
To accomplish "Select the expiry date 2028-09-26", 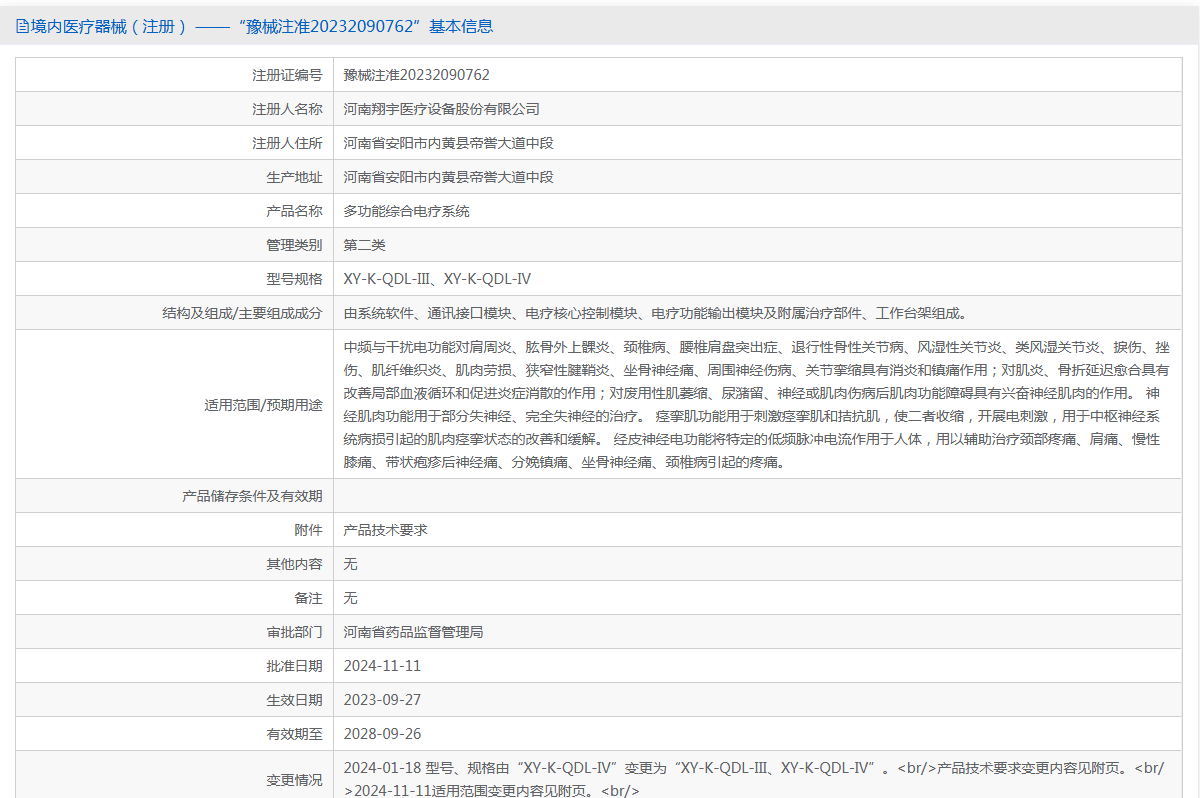I will (x=382, y=734).
